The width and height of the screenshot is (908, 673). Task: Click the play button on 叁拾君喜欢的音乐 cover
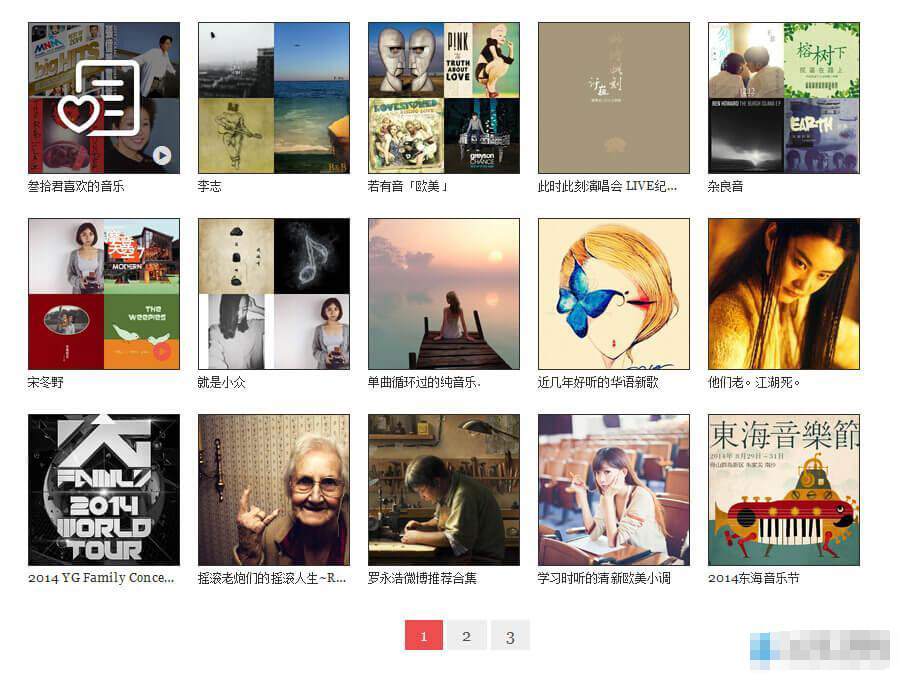point(162,155)
